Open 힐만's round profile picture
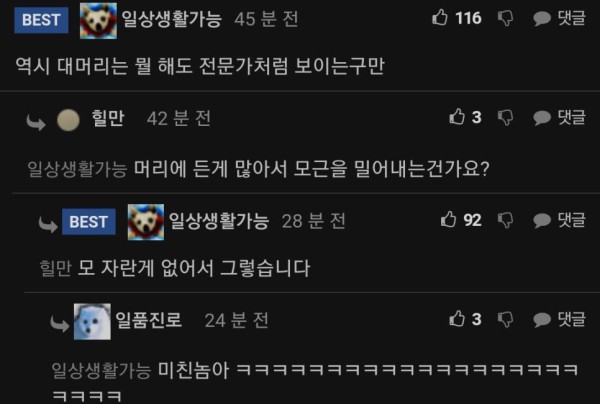The image size is (600, 404). (68, 120)
